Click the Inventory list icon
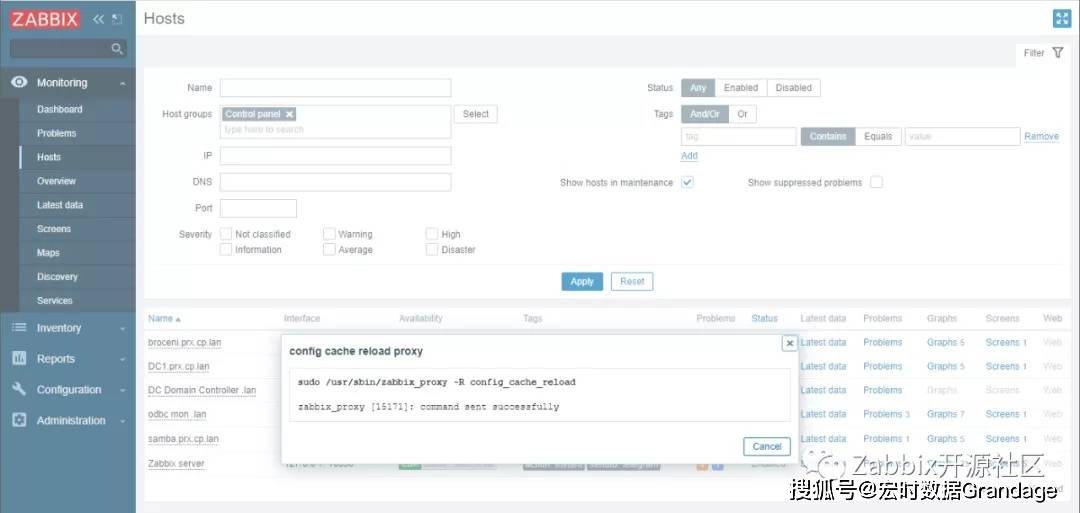The width and height of the screenshot is (1080, 513). point(19,328)
